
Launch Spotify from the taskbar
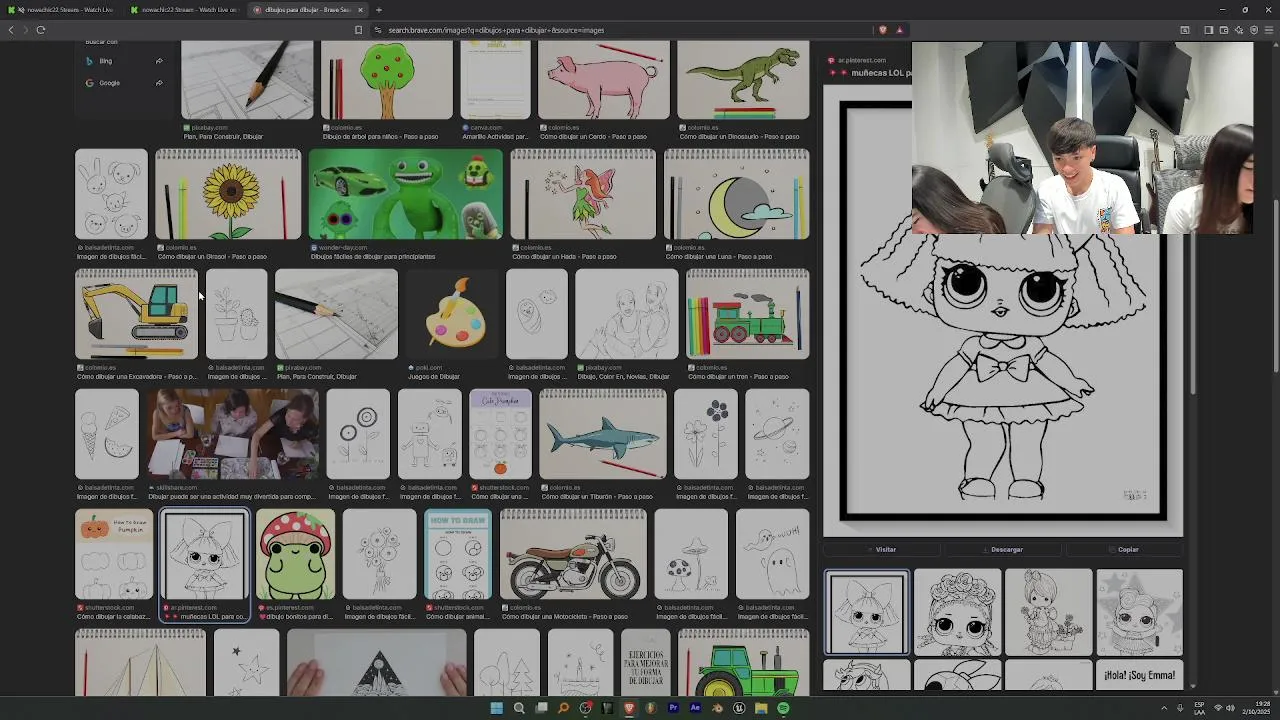click(x=783, y=708)
